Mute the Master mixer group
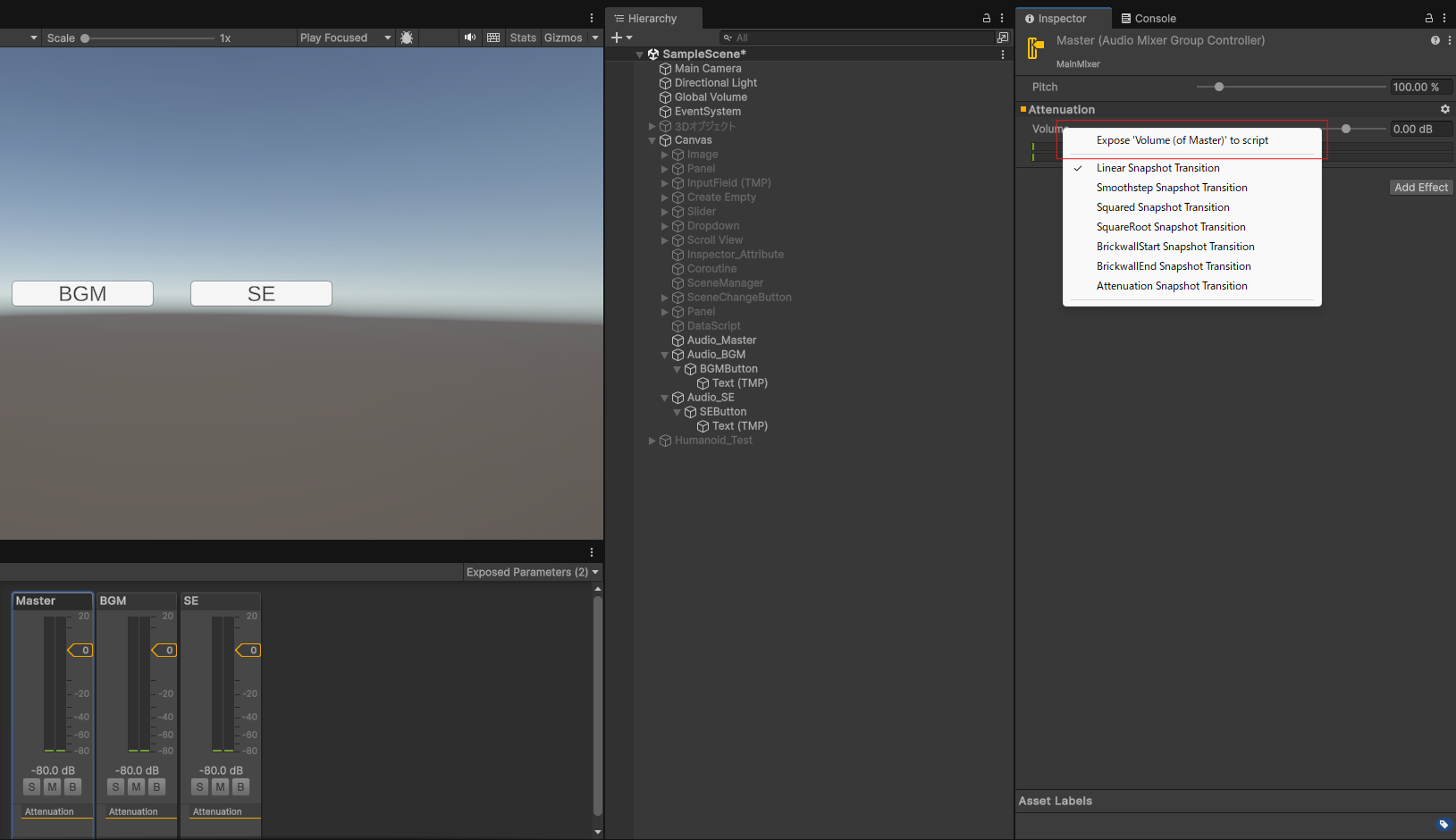 52,786
